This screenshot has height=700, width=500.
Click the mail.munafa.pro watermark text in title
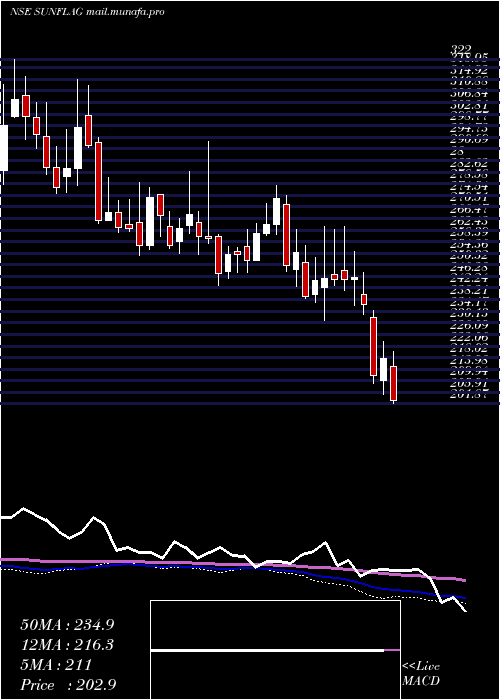pos(125,12)
